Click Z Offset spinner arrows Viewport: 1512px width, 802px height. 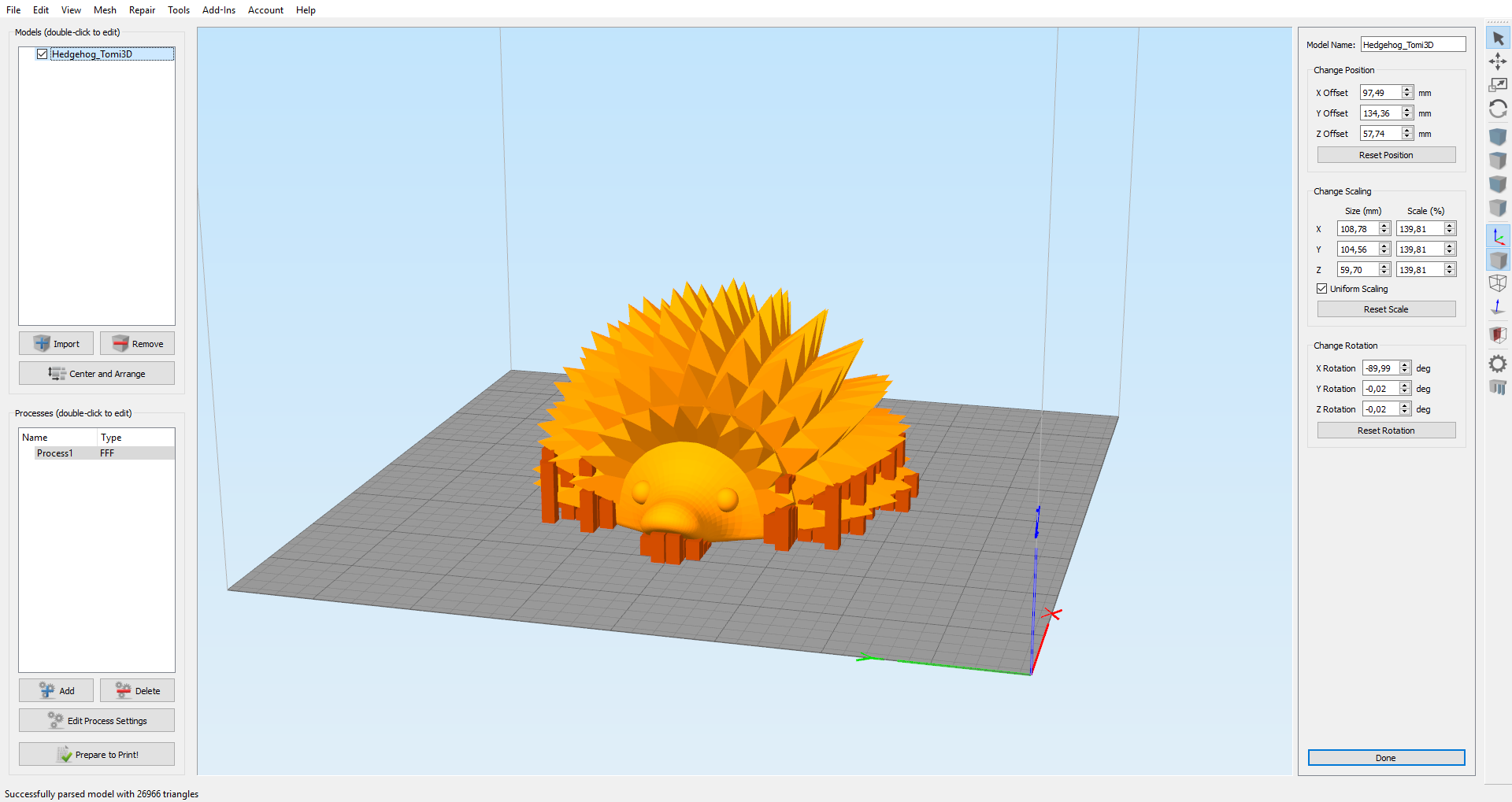click(1407, 134)
